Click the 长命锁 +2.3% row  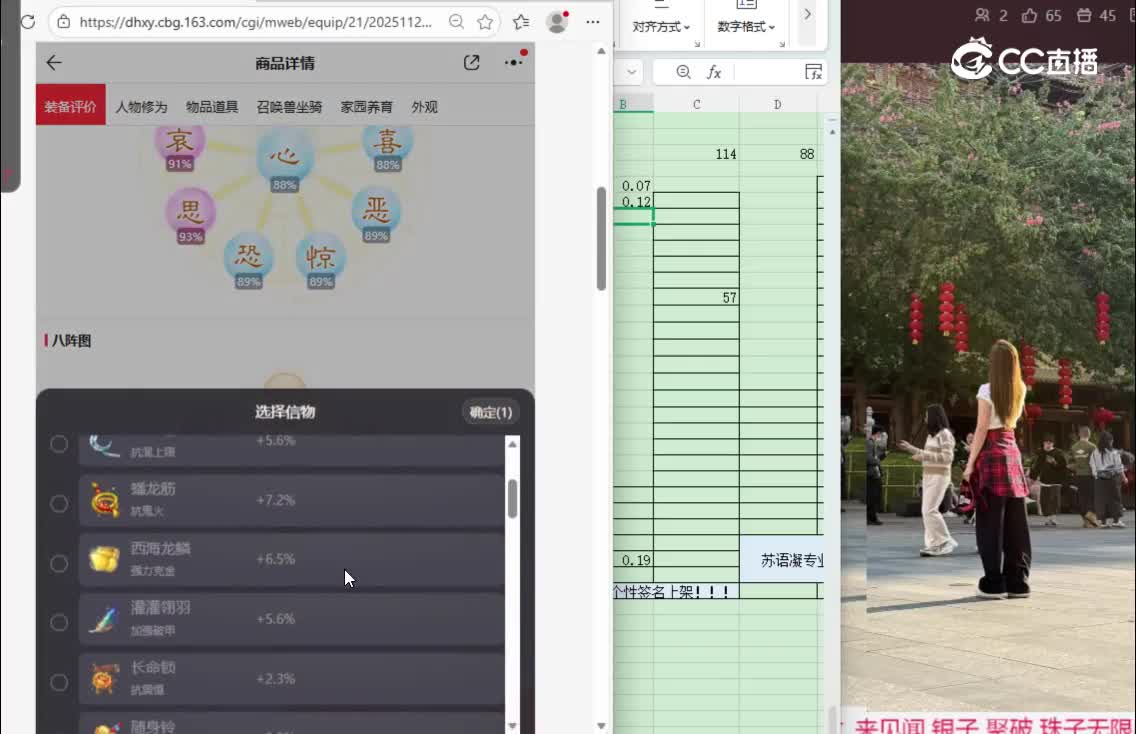coord(291,680)
